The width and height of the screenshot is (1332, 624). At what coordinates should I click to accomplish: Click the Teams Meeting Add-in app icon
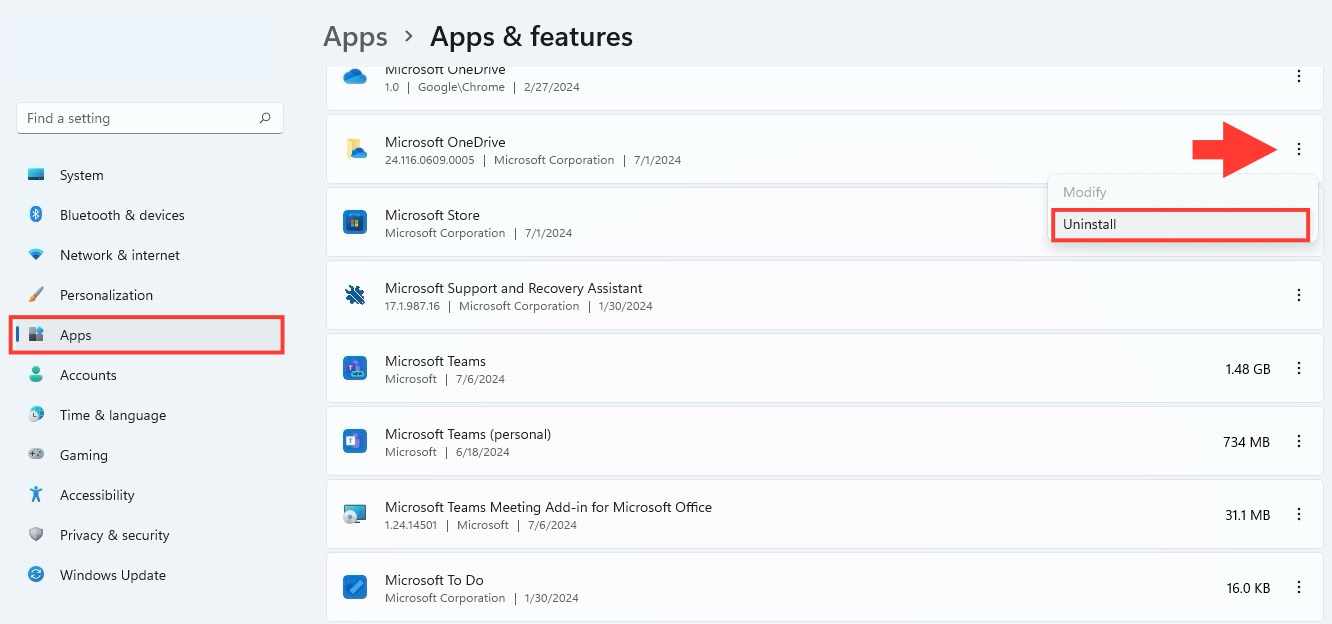(x=355, y=514)
